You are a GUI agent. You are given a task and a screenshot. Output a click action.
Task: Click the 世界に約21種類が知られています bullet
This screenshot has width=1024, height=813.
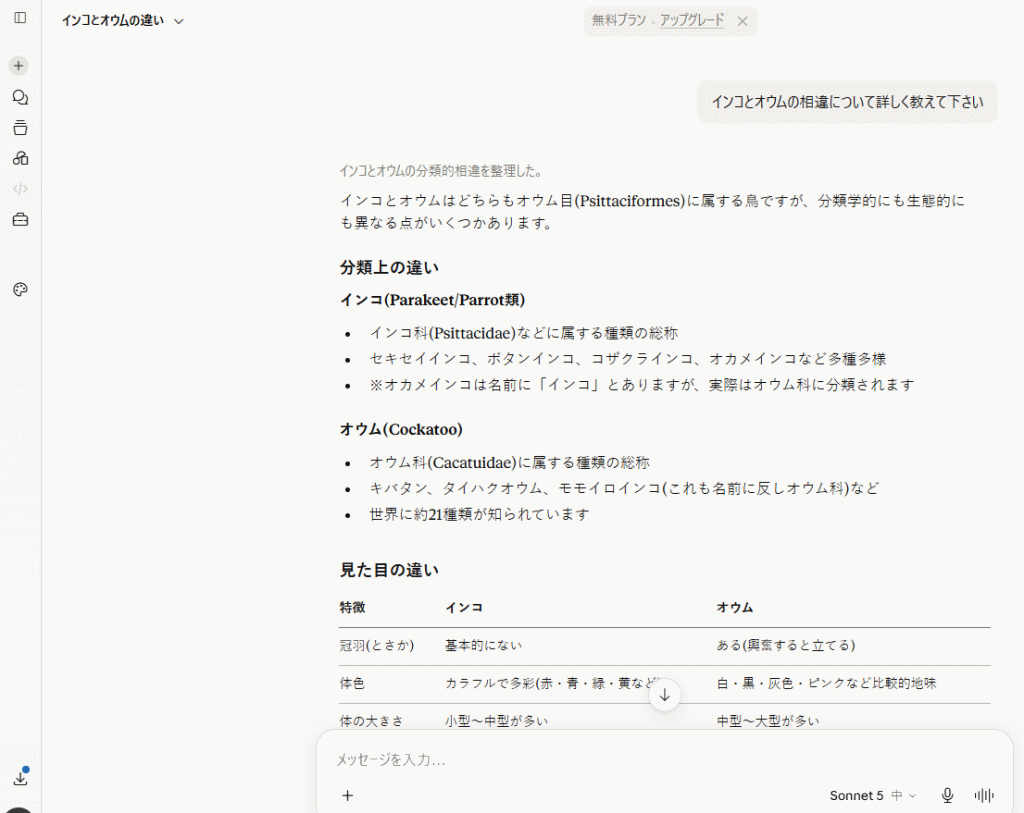pyautogui.click(x=479, y=515)
